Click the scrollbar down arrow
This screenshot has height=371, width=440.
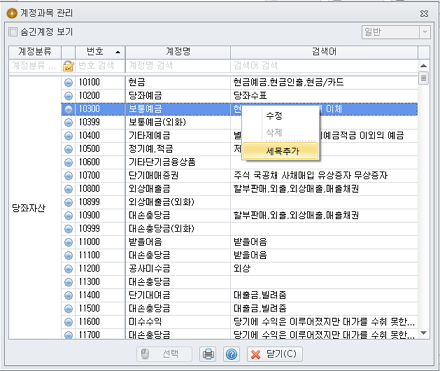[x=423, y=333]
